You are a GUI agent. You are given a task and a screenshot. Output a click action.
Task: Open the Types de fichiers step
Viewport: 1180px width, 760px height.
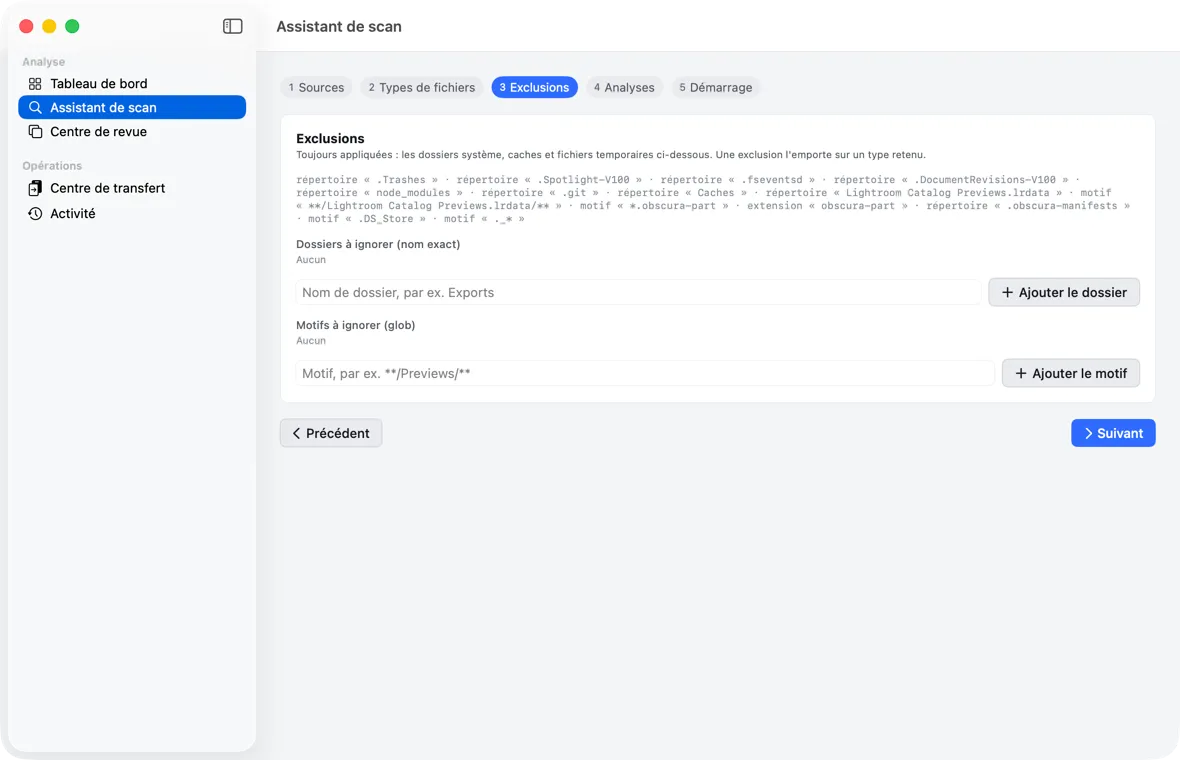tap(421, 87)
